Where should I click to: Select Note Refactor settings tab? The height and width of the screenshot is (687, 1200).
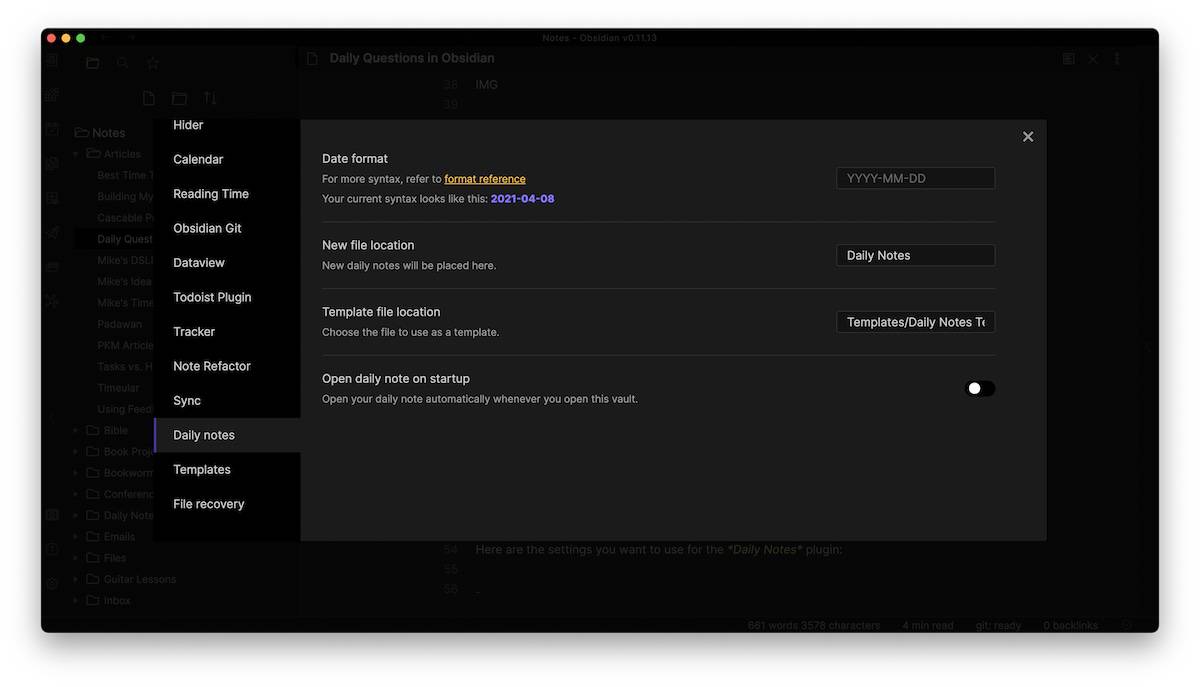[227, 366]
